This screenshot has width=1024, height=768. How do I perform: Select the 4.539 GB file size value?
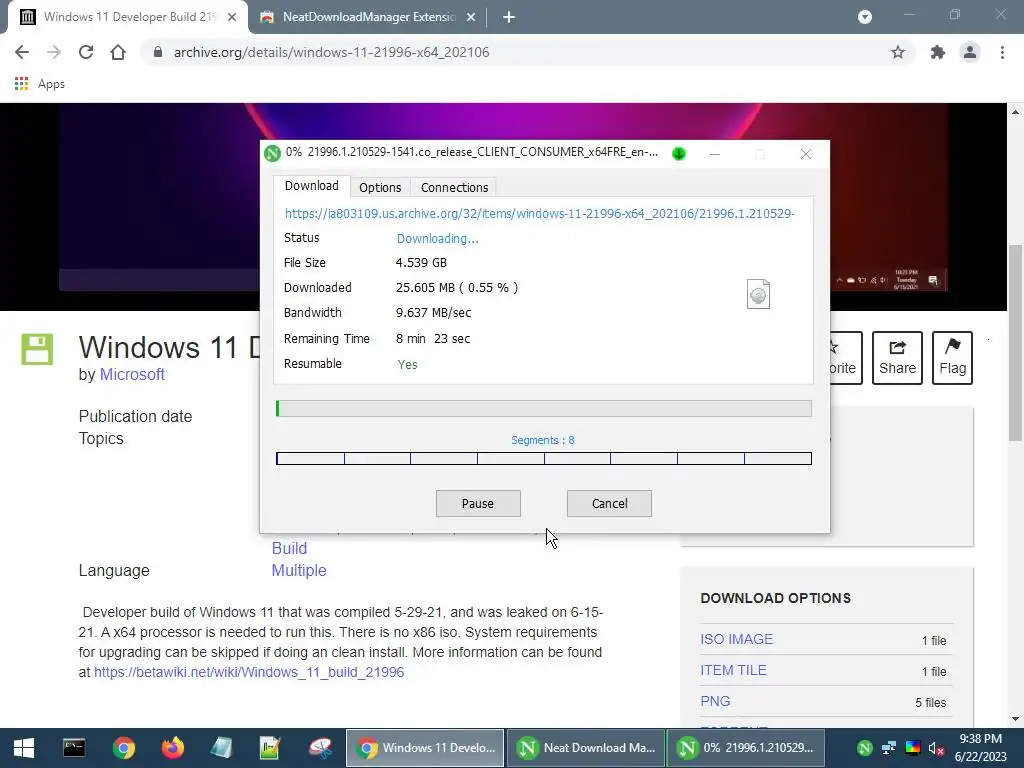(x=421, y=263)
